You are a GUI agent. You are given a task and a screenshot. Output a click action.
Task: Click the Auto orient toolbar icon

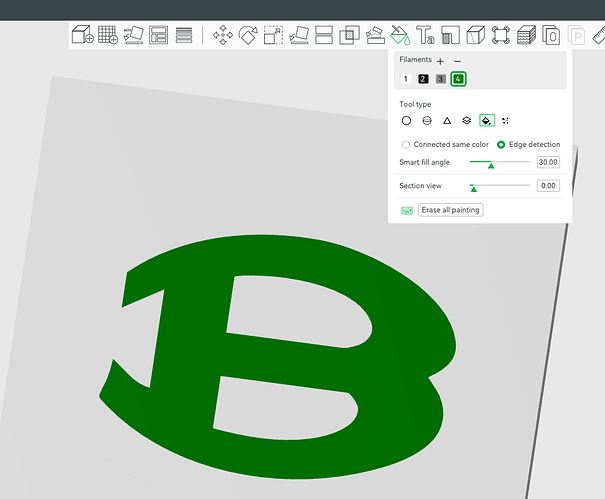[134, 35]
